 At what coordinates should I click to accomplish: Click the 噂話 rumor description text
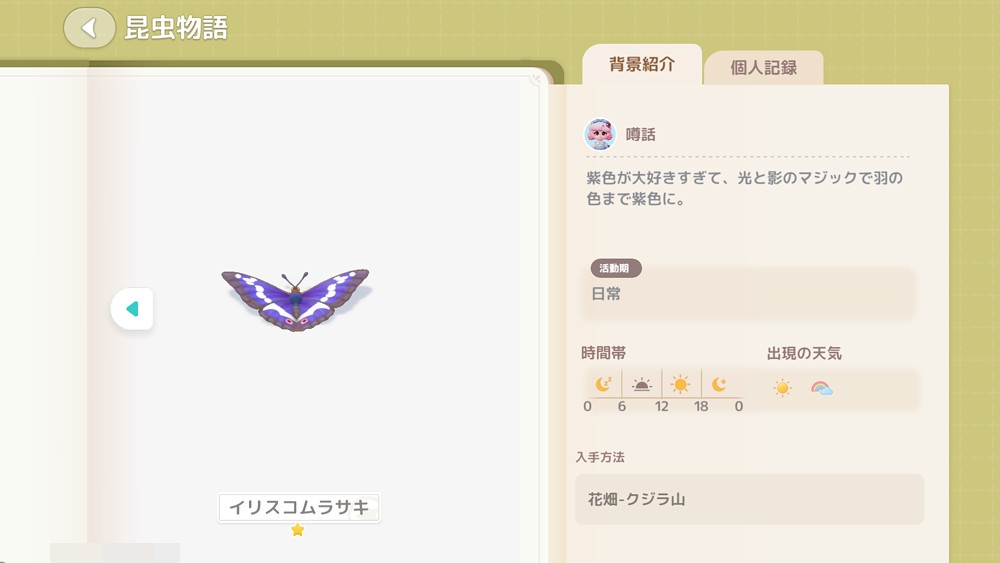744,188
